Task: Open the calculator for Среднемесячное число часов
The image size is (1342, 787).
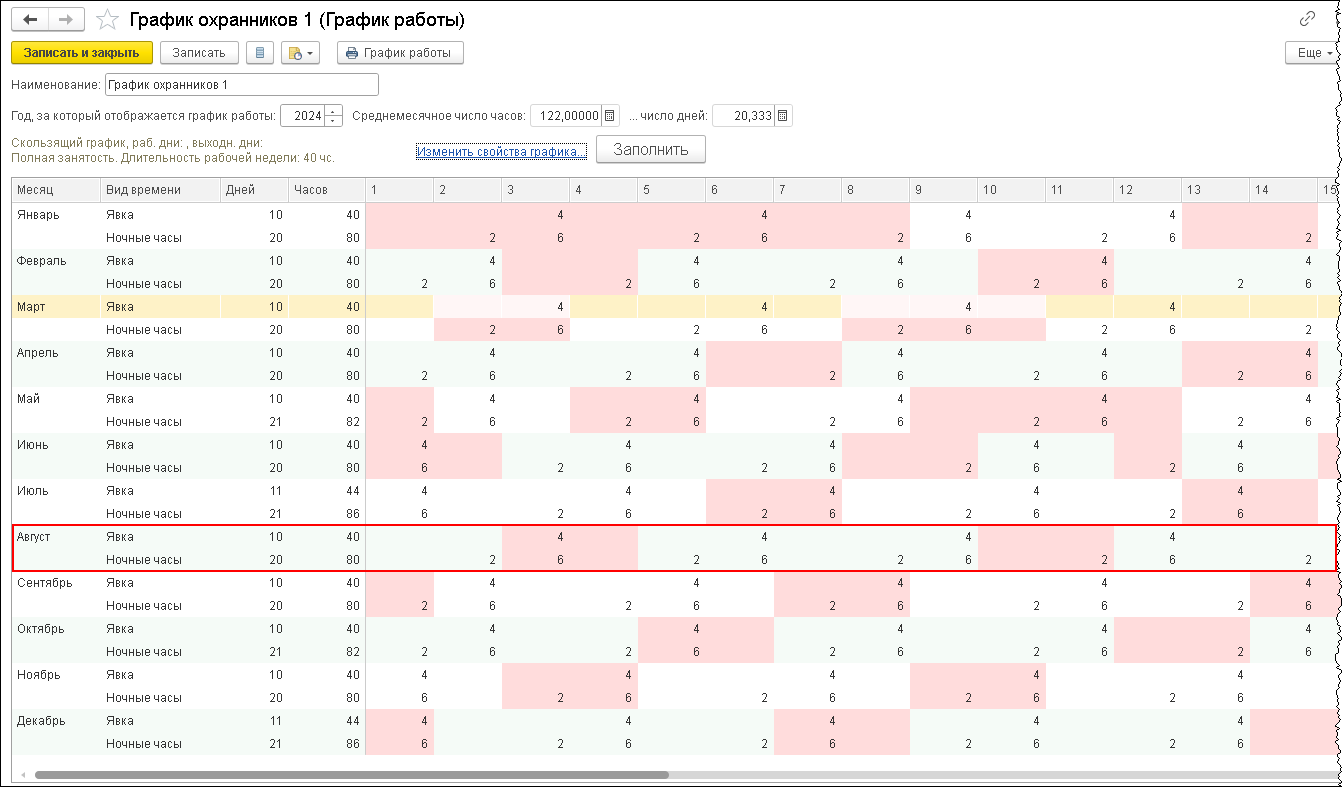Action: (x=611, y=116)
